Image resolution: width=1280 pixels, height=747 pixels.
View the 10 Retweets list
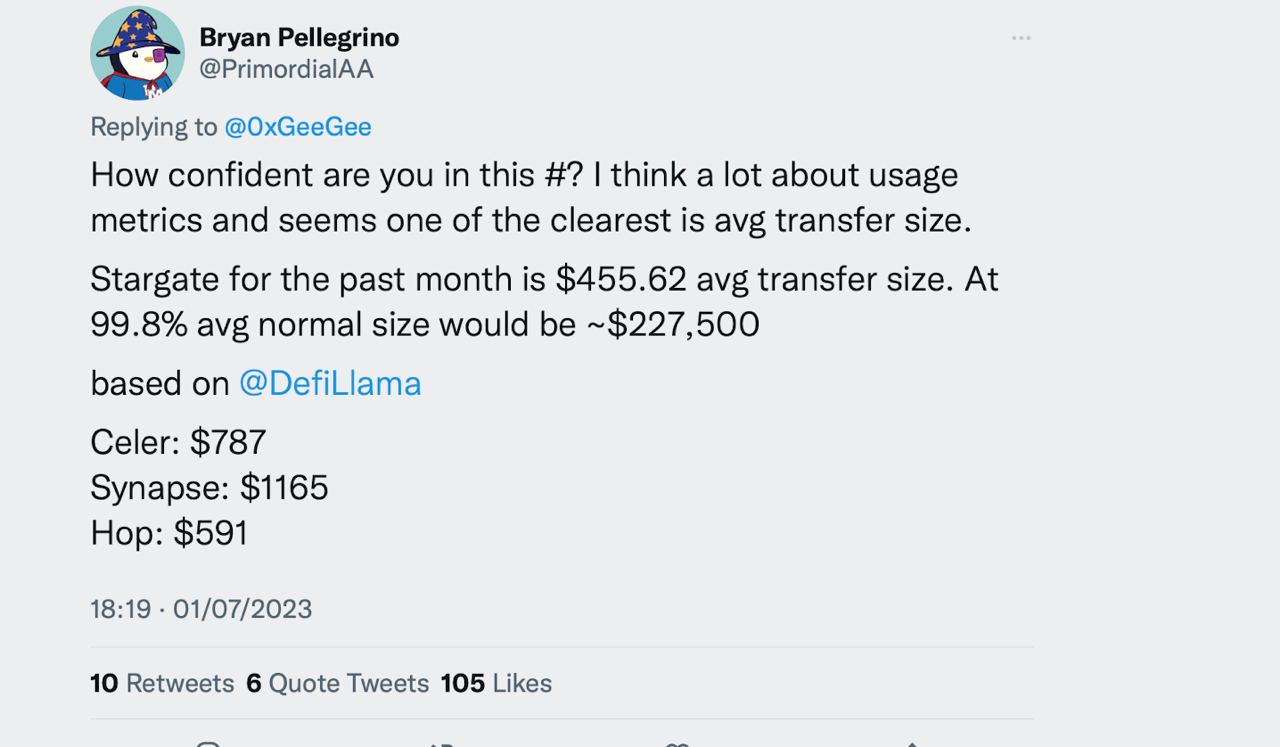tap(162, 683)
